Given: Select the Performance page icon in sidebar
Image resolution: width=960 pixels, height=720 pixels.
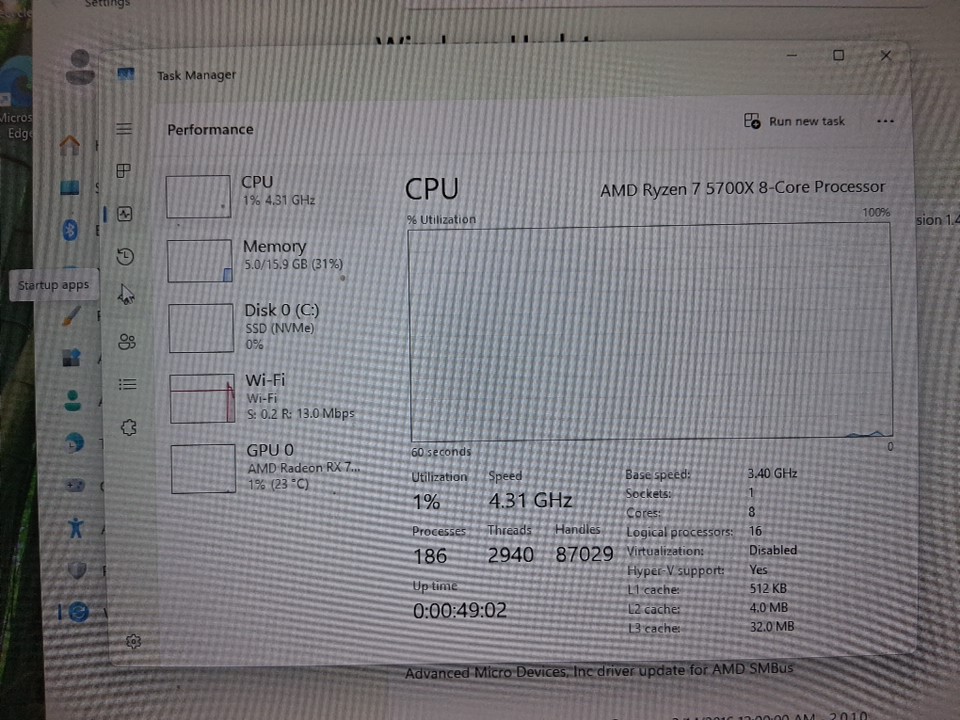Looking at the screenshot, I should pyautogui.click(x=125, y=213).
